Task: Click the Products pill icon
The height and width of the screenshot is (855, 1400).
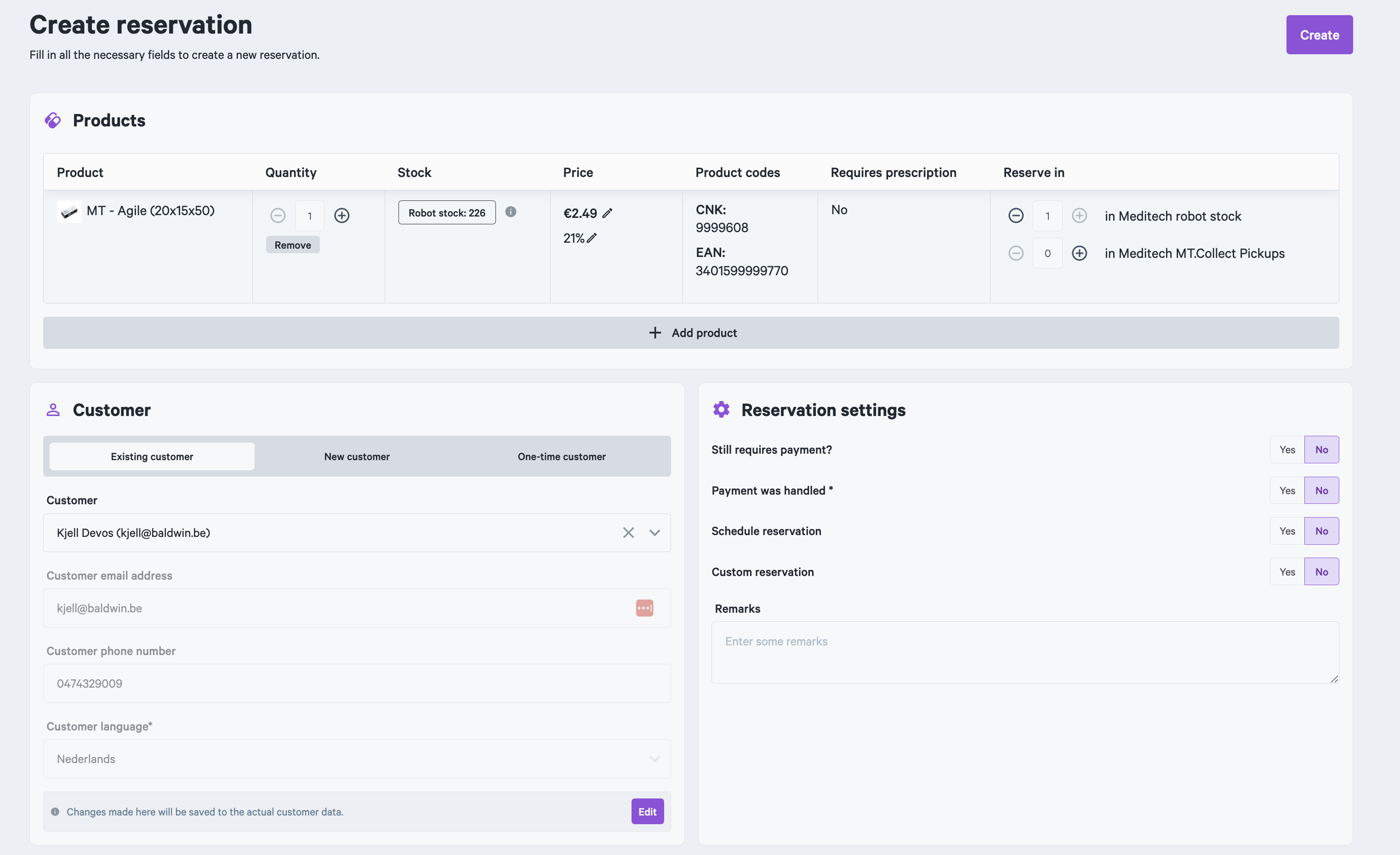Action: (53, 120)
